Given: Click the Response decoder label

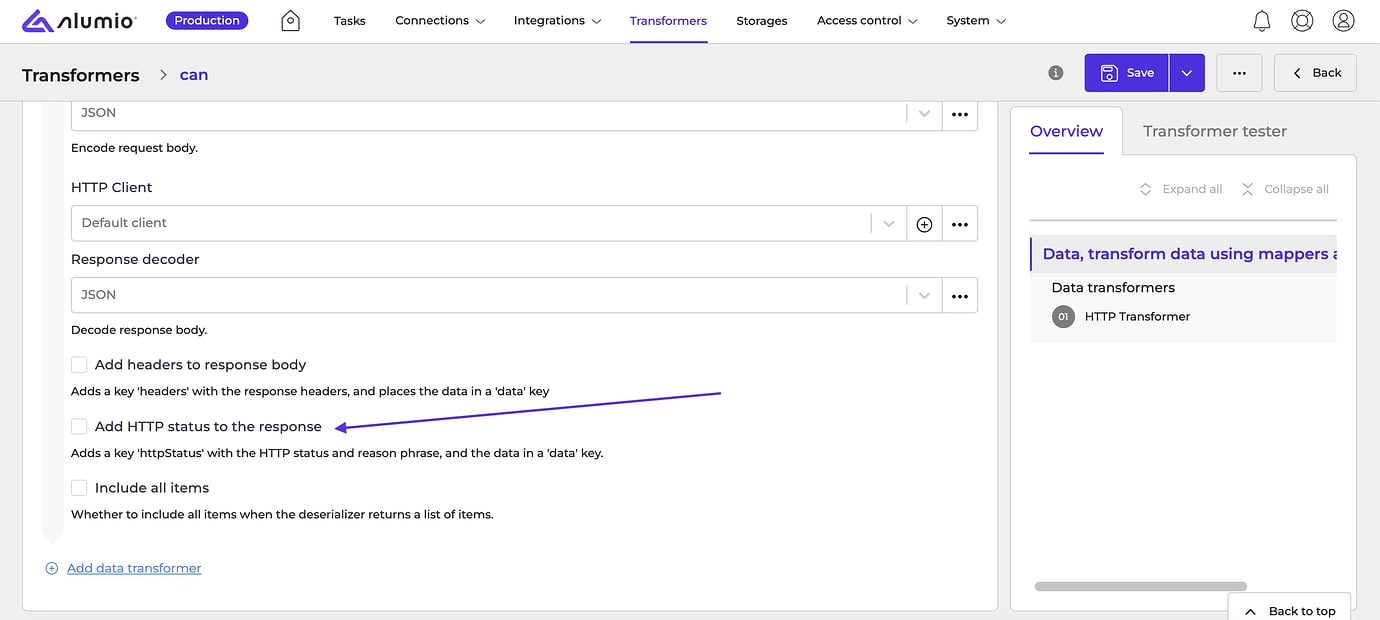Looking at the screenshot, I should 135,260.
